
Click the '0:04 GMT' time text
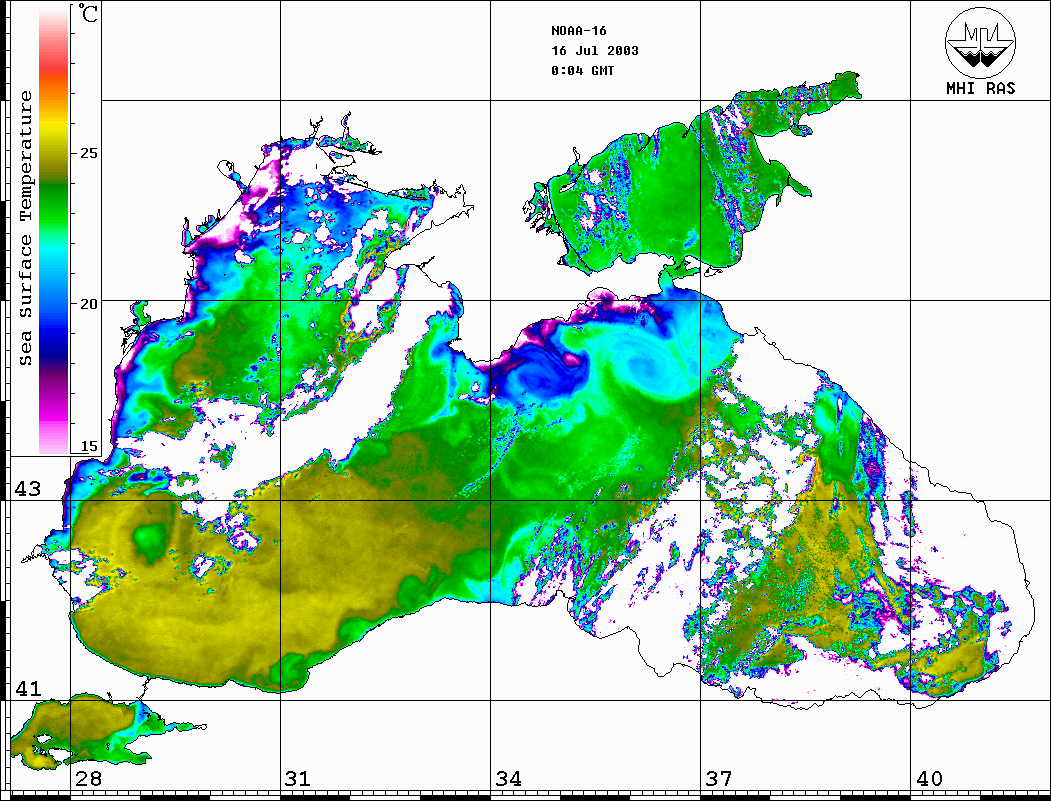(583, 70)
